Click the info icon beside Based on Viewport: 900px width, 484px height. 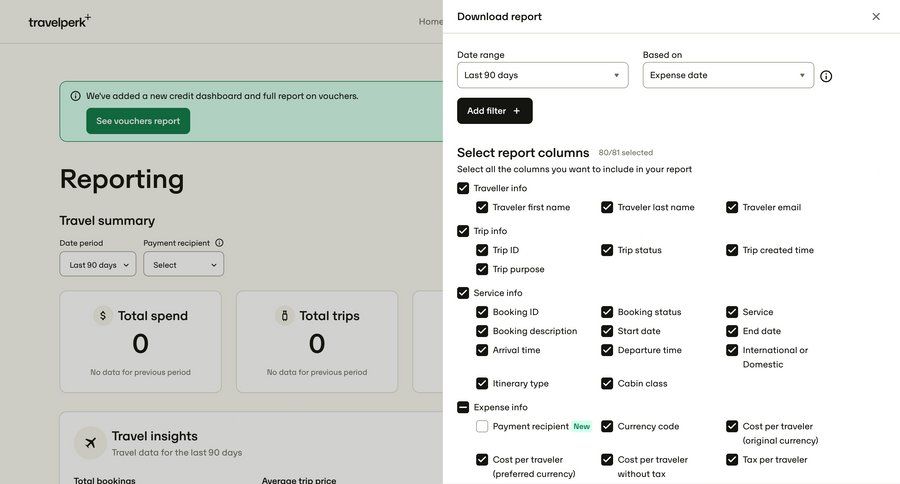tap(826, 76)
